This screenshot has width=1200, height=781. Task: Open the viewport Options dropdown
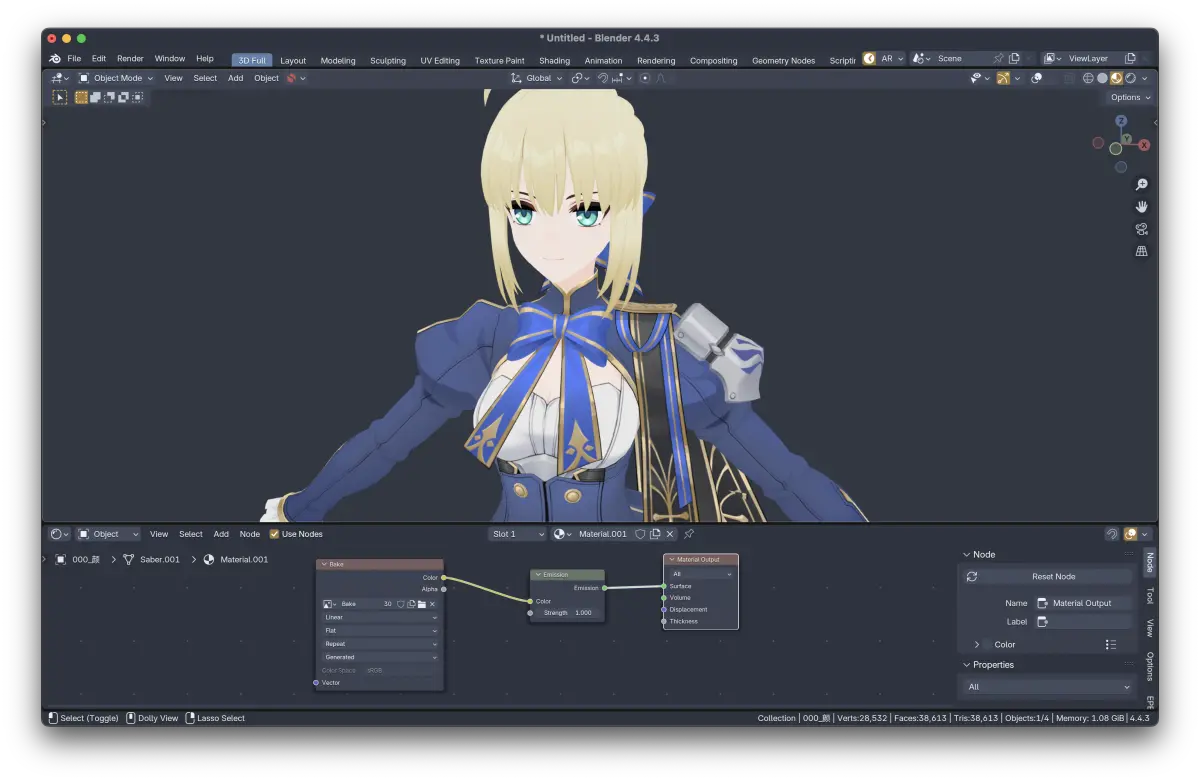(1130, 97)
